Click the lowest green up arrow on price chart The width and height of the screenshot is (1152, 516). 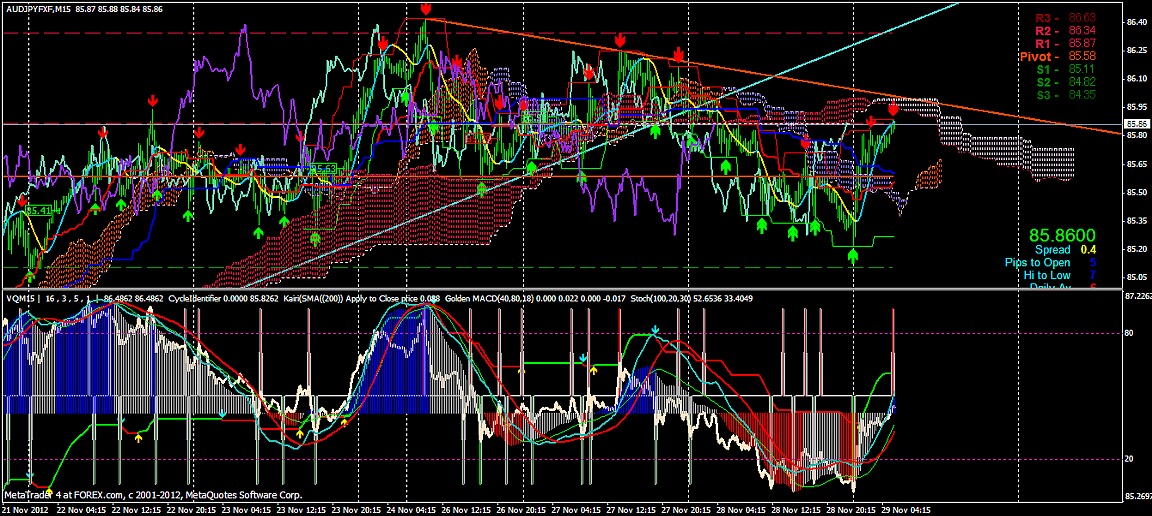853,256
